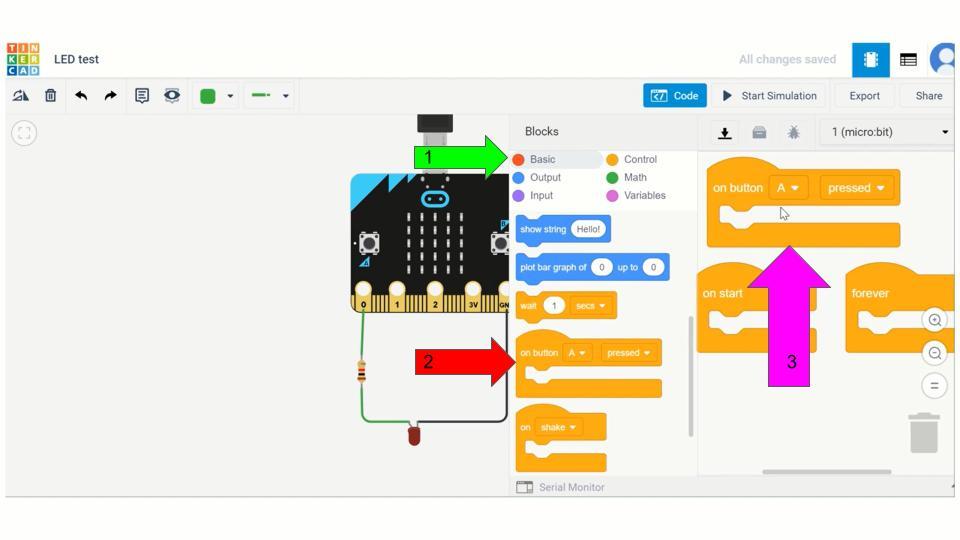Open workspace on button pressed dropdown
The height and width of the screenshot is (540, 960).
[856, 188]
